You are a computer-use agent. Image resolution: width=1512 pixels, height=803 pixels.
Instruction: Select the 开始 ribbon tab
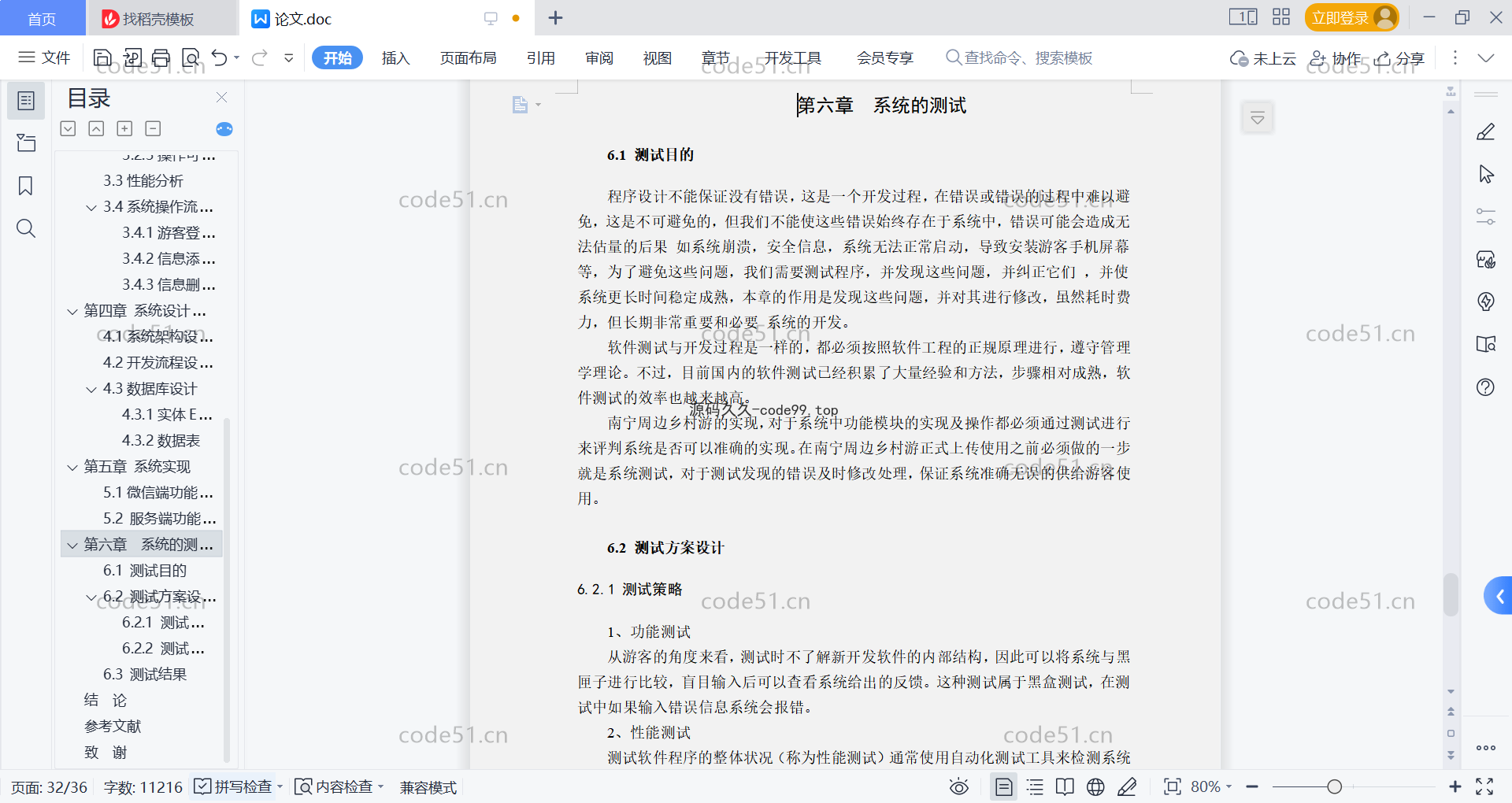[x=338, y=57]
